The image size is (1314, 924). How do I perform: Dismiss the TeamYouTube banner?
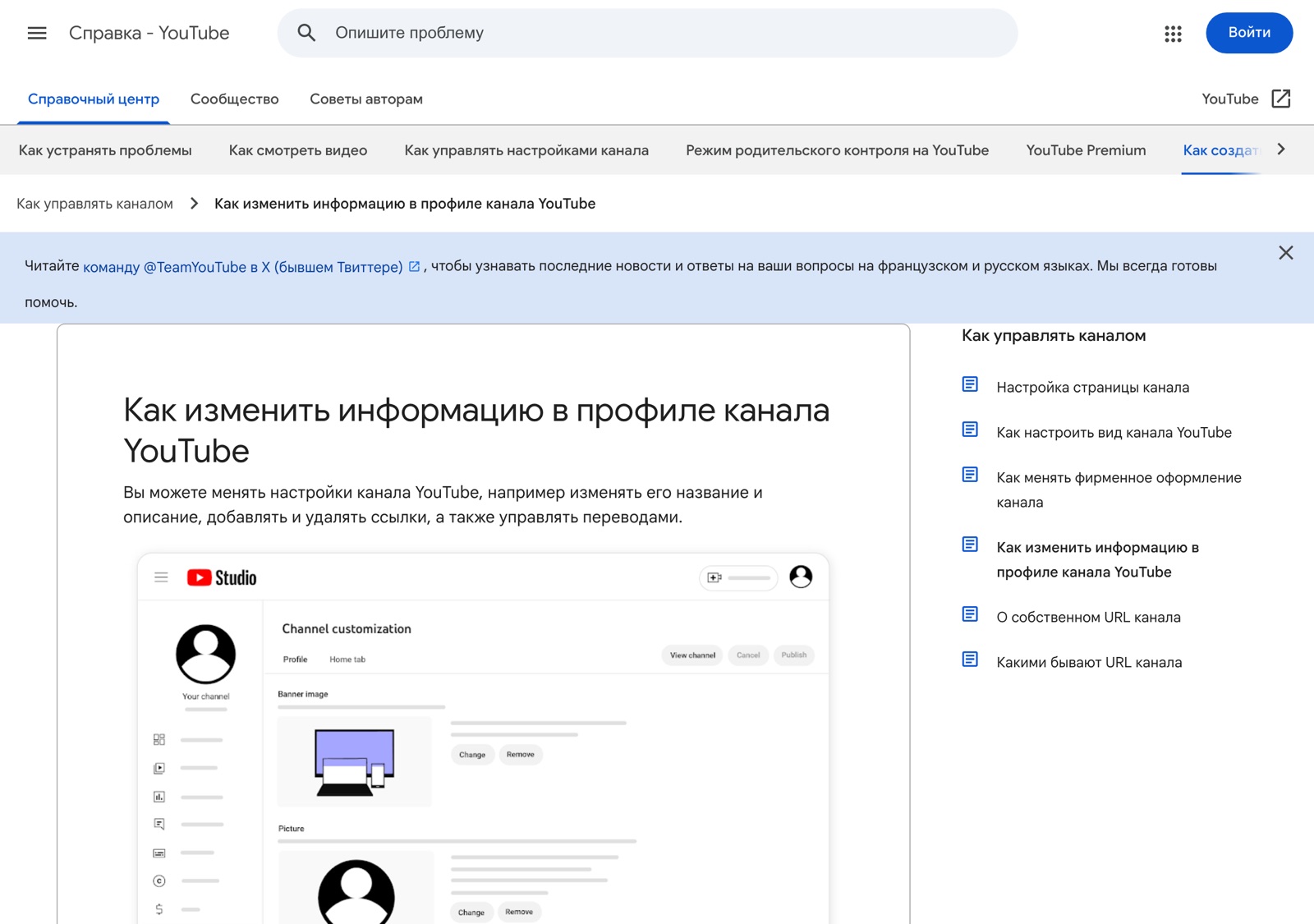point(1285,253)
